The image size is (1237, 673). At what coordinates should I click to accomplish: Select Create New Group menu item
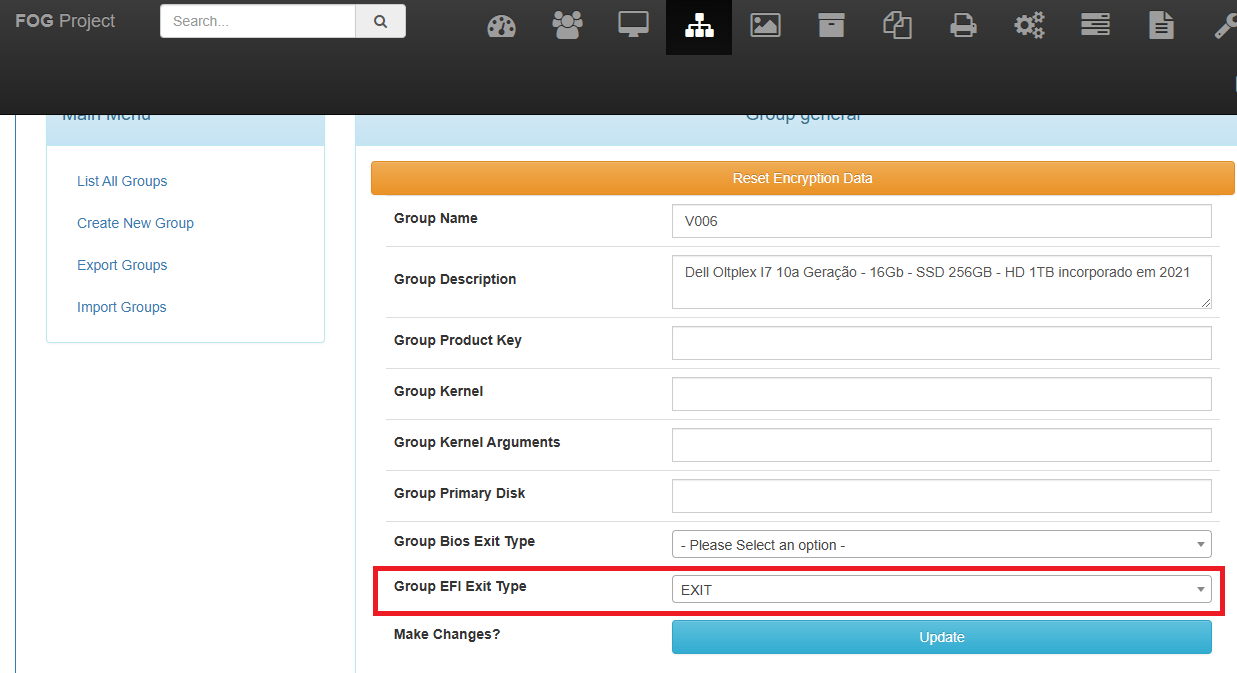135,223
